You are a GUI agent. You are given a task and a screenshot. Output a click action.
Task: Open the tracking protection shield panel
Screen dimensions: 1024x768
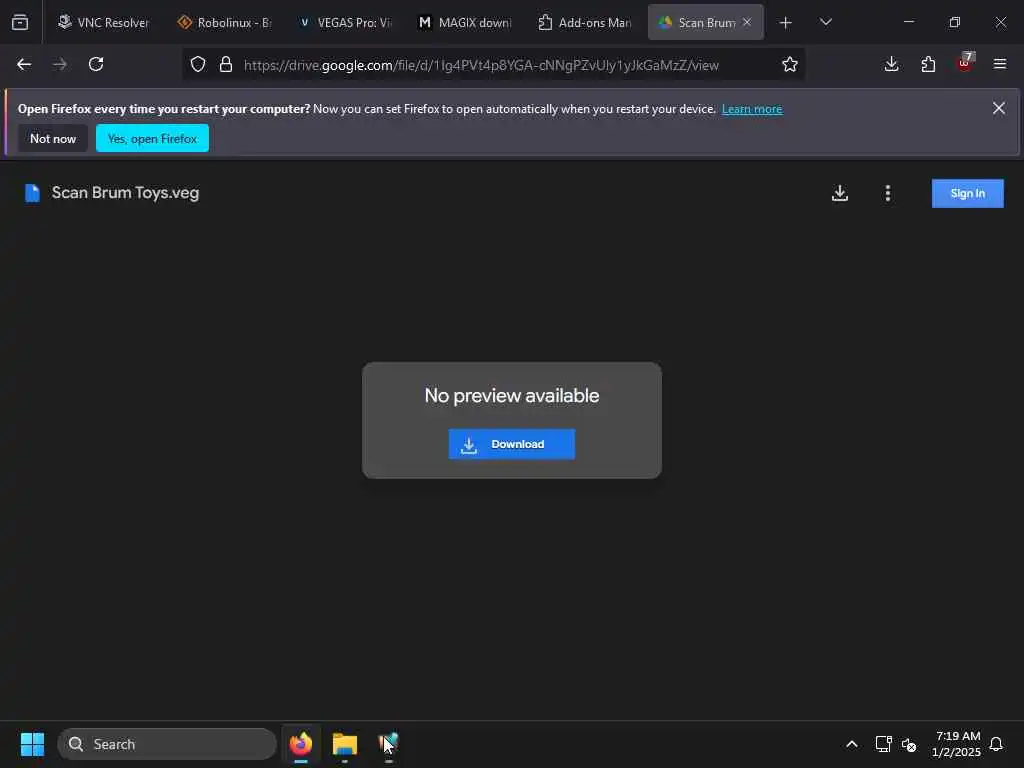(x=198, y=64)
